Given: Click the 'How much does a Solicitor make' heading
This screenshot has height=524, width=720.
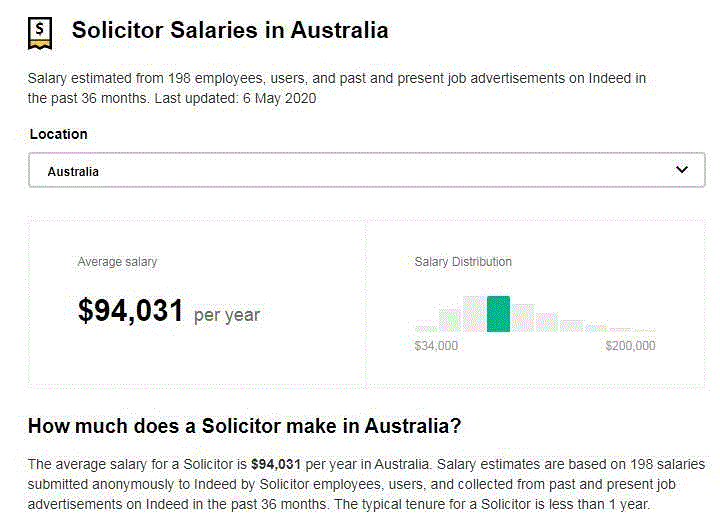Looking at the screenshot, I should click(x=244, y=426).
